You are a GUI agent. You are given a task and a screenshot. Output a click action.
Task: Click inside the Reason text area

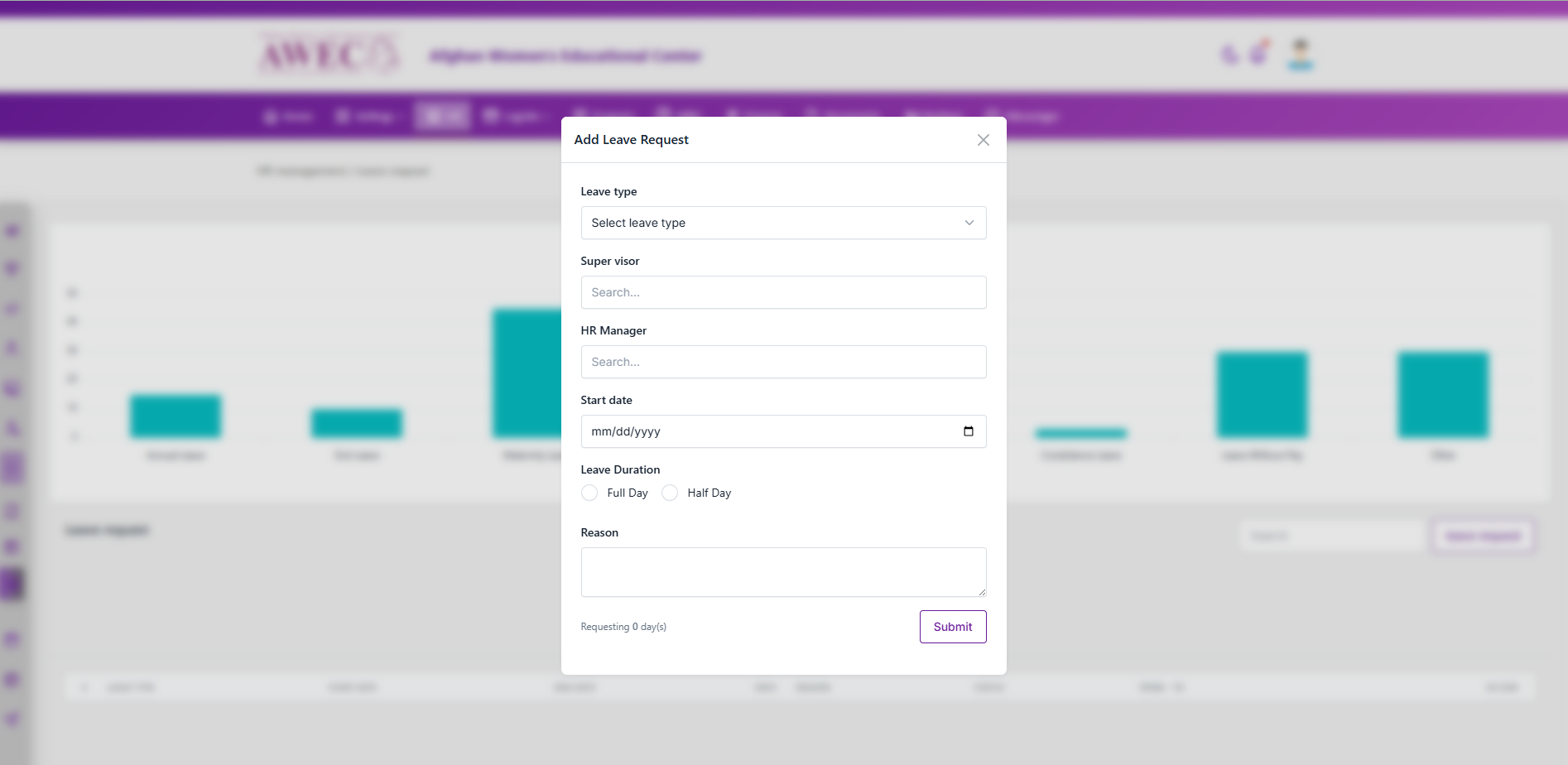point(783,571)
